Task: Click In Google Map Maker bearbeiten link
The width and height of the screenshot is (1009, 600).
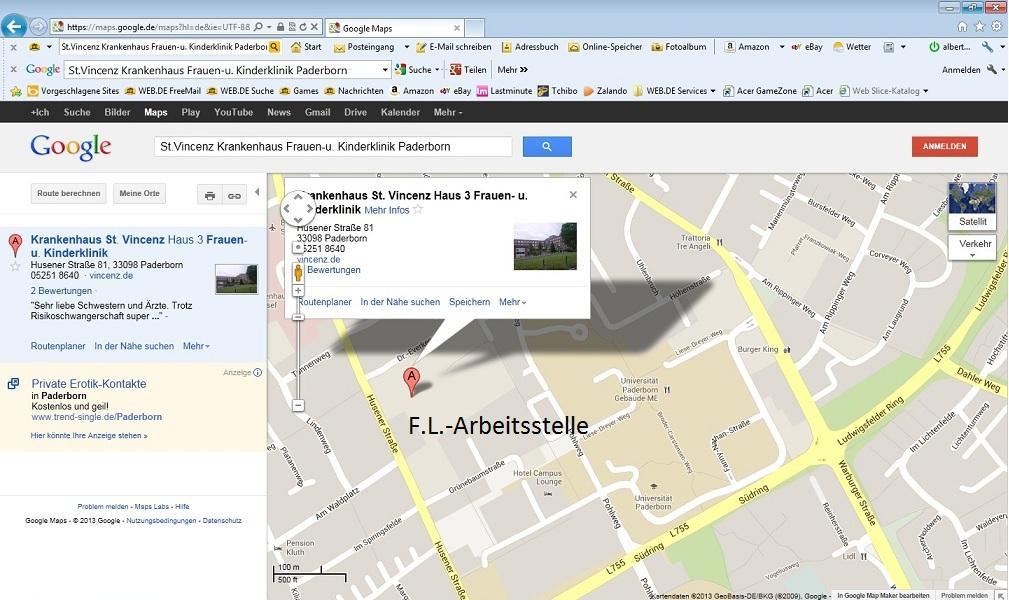Action: pyautogui.click(x=884, y=595)
